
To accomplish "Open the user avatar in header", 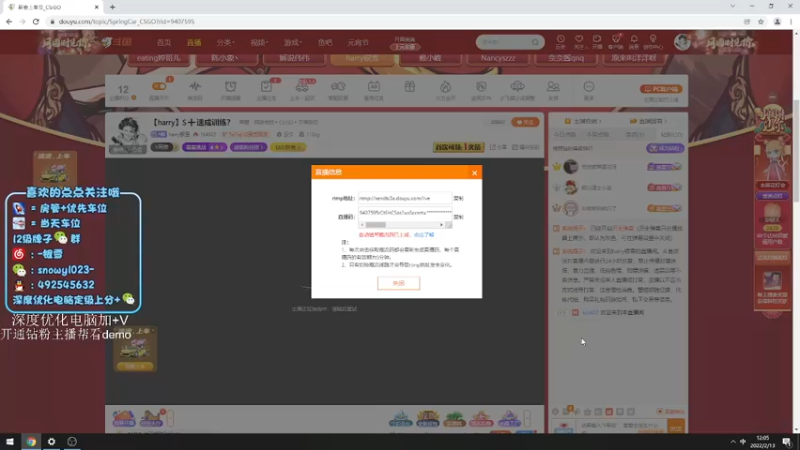I will click(x=682, y=42).
